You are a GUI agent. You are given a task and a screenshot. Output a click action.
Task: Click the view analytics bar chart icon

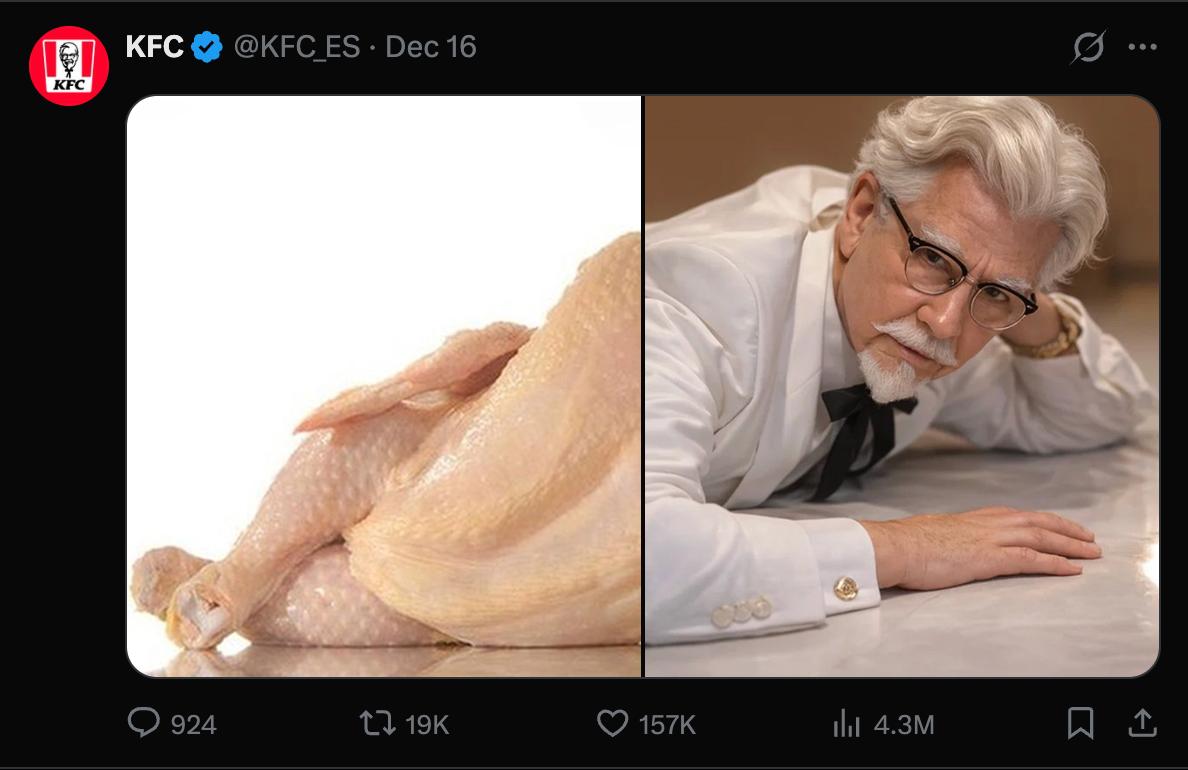pos(846,723)
